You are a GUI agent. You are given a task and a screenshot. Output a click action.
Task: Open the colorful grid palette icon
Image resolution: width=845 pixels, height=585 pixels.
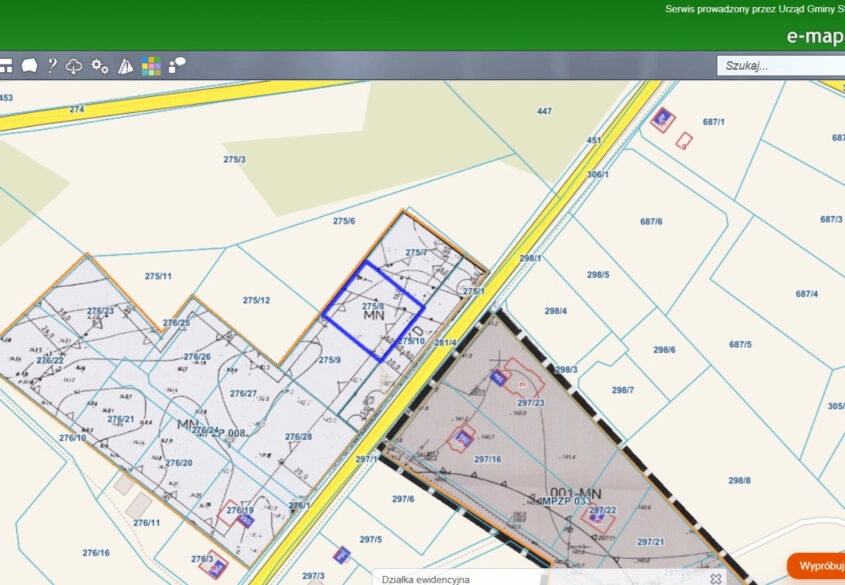(151, 66)
